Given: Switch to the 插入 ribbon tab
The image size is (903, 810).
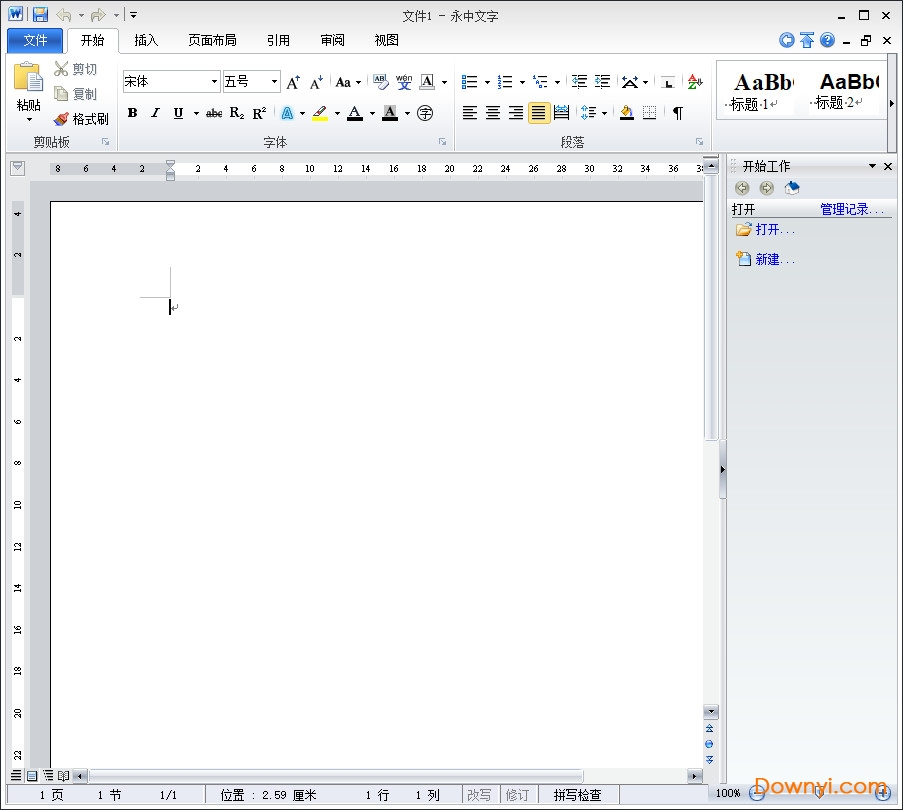Looking at the screenshot, I should coord(146,41).
